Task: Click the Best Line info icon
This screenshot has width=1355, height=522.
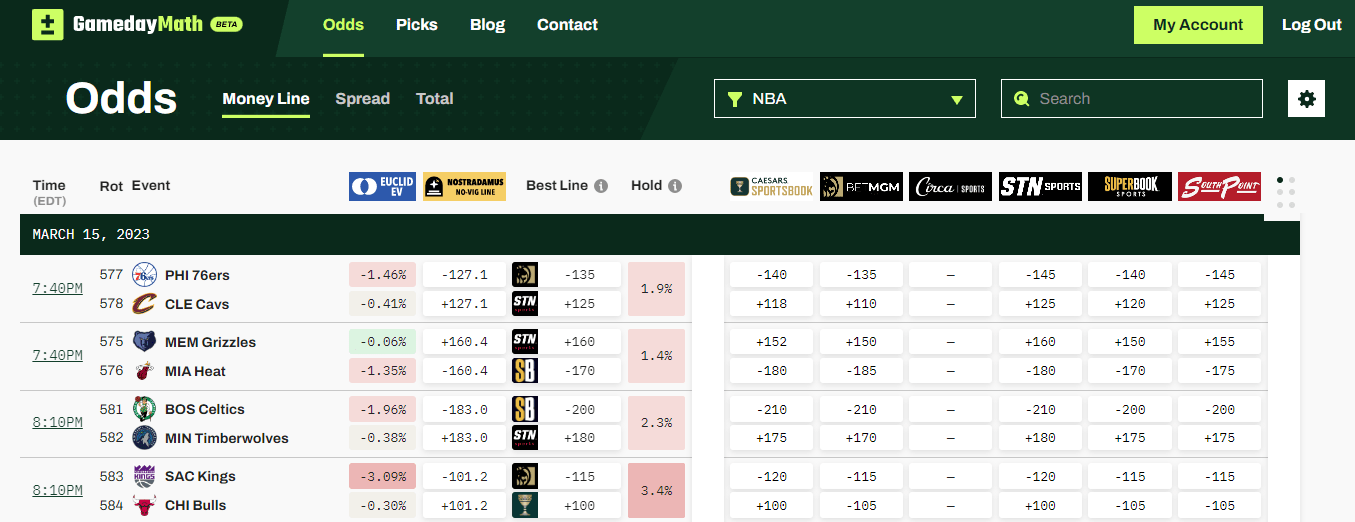Action: tap(601, 186)
